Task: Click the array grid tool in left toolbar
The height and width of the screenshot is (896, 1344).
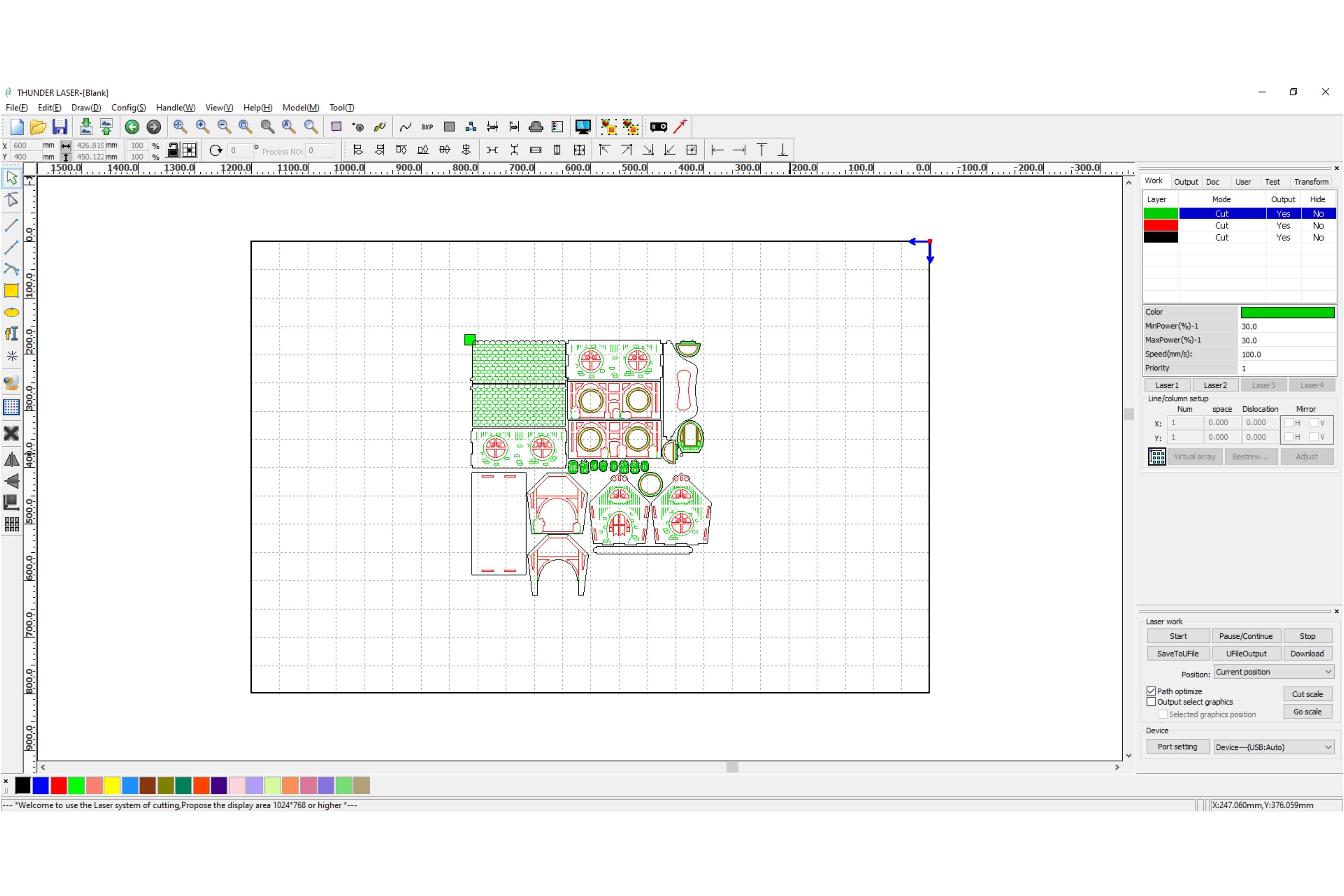Action: click(12, 524)
